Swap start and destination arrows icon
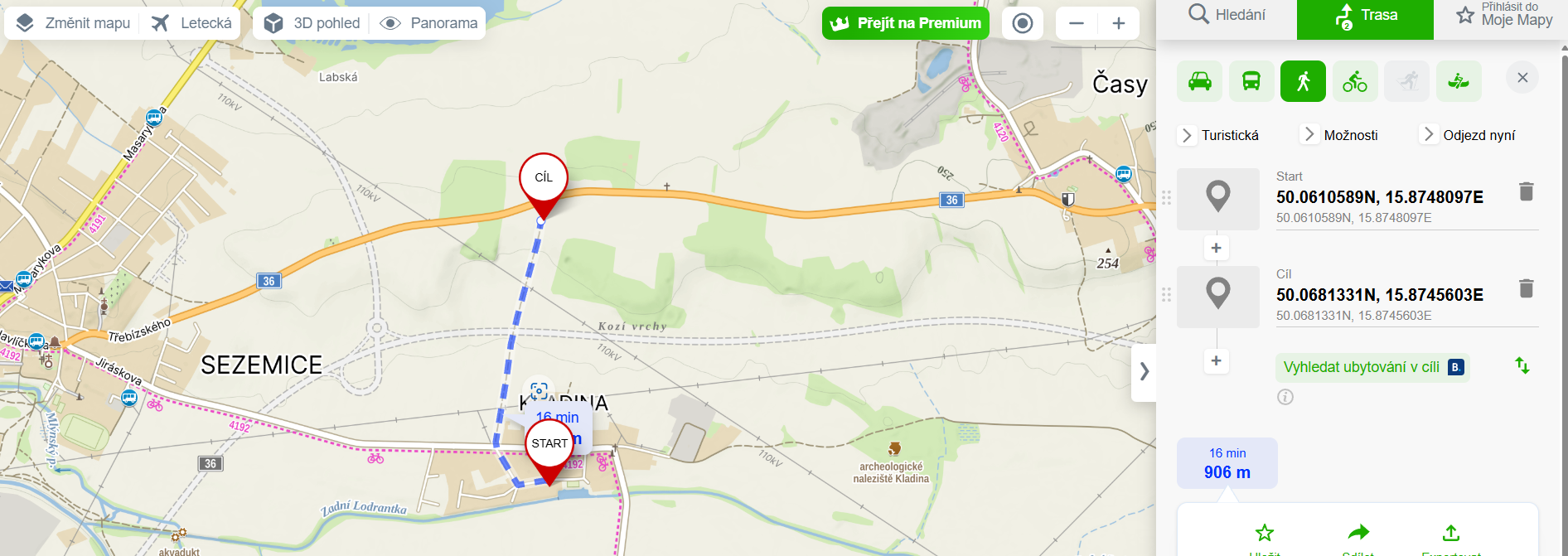 [1522, 365]
